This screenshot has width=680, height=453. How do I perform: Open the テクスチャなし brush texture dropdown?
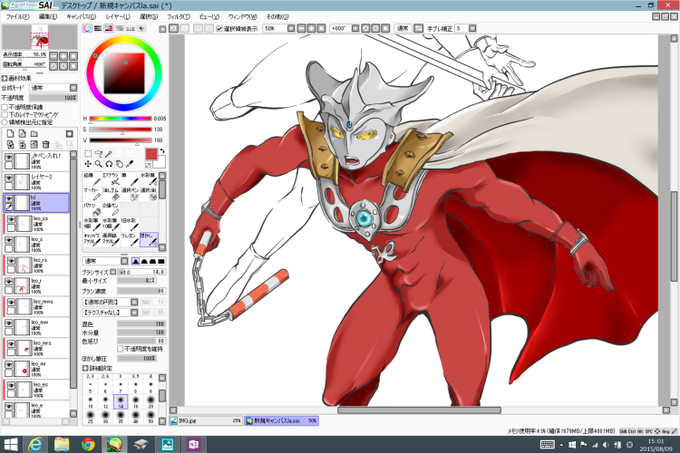tap(134, 312)
